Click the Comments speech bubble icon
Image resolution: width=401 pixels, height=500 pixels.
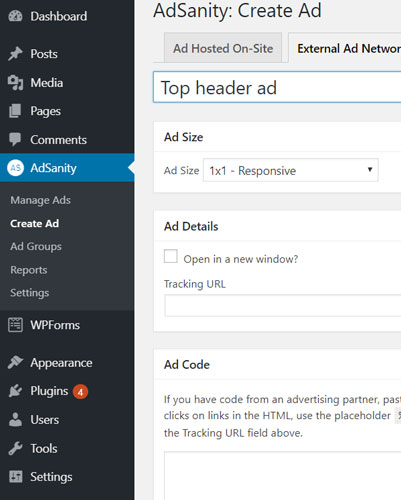[x=15, y=140]
